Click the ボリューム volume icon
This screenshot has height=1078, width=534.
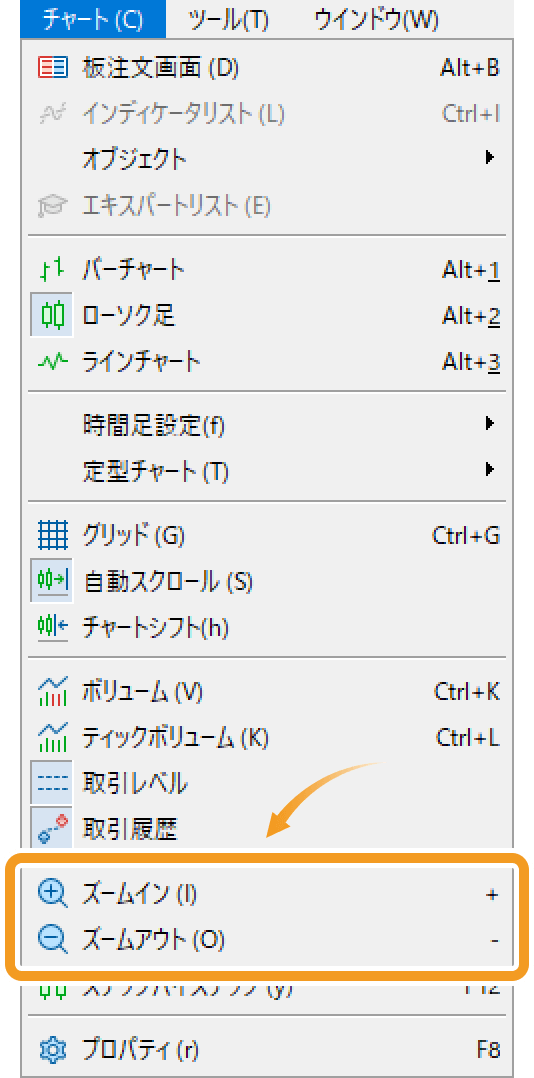[52, 692]
